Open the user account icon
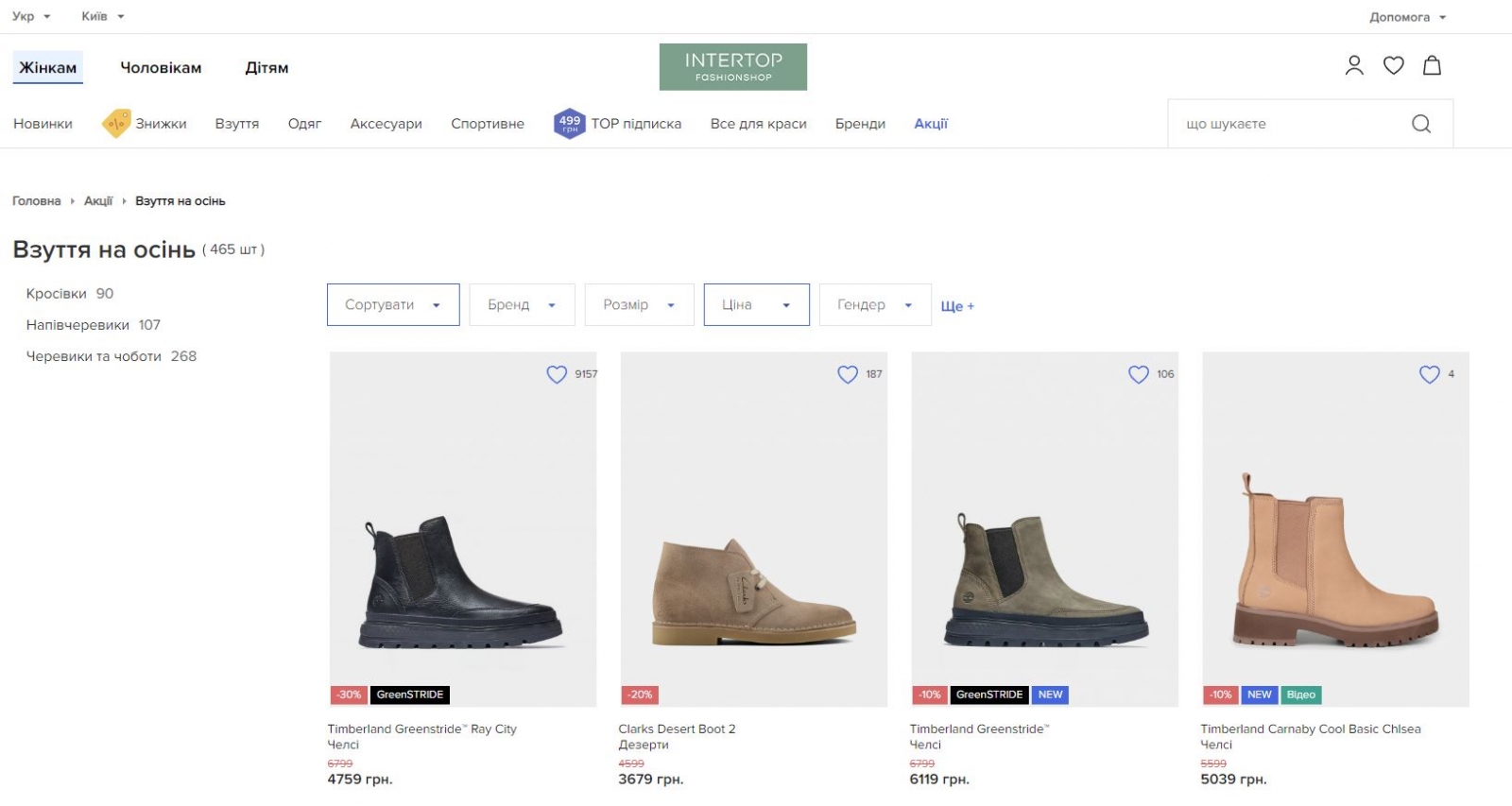The width and height of the screenshot is (1512, 806). (1354, 65)
